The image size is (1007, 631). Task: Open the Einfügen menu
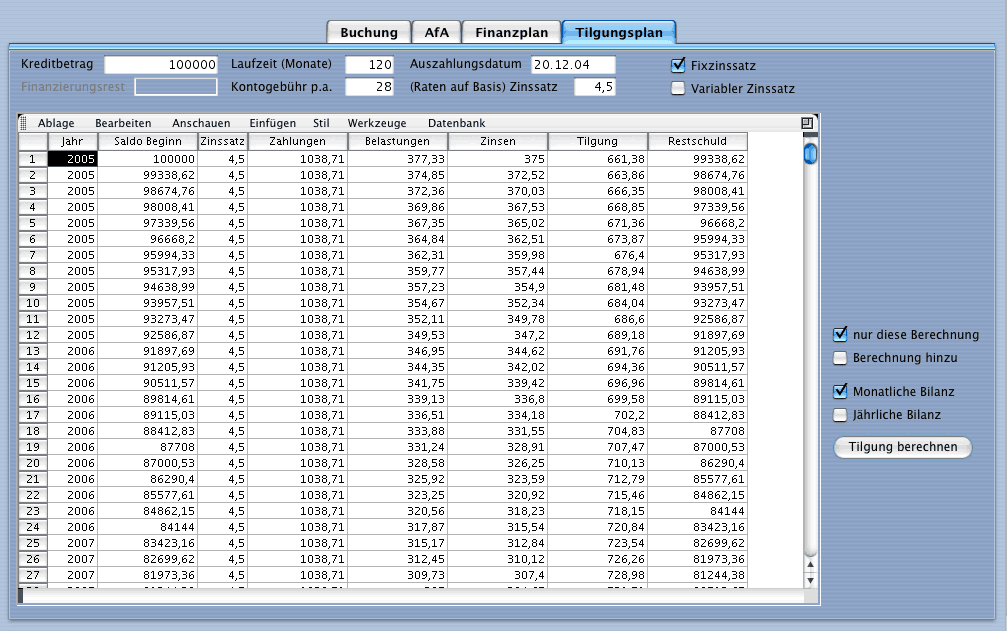tap(273, 123)
